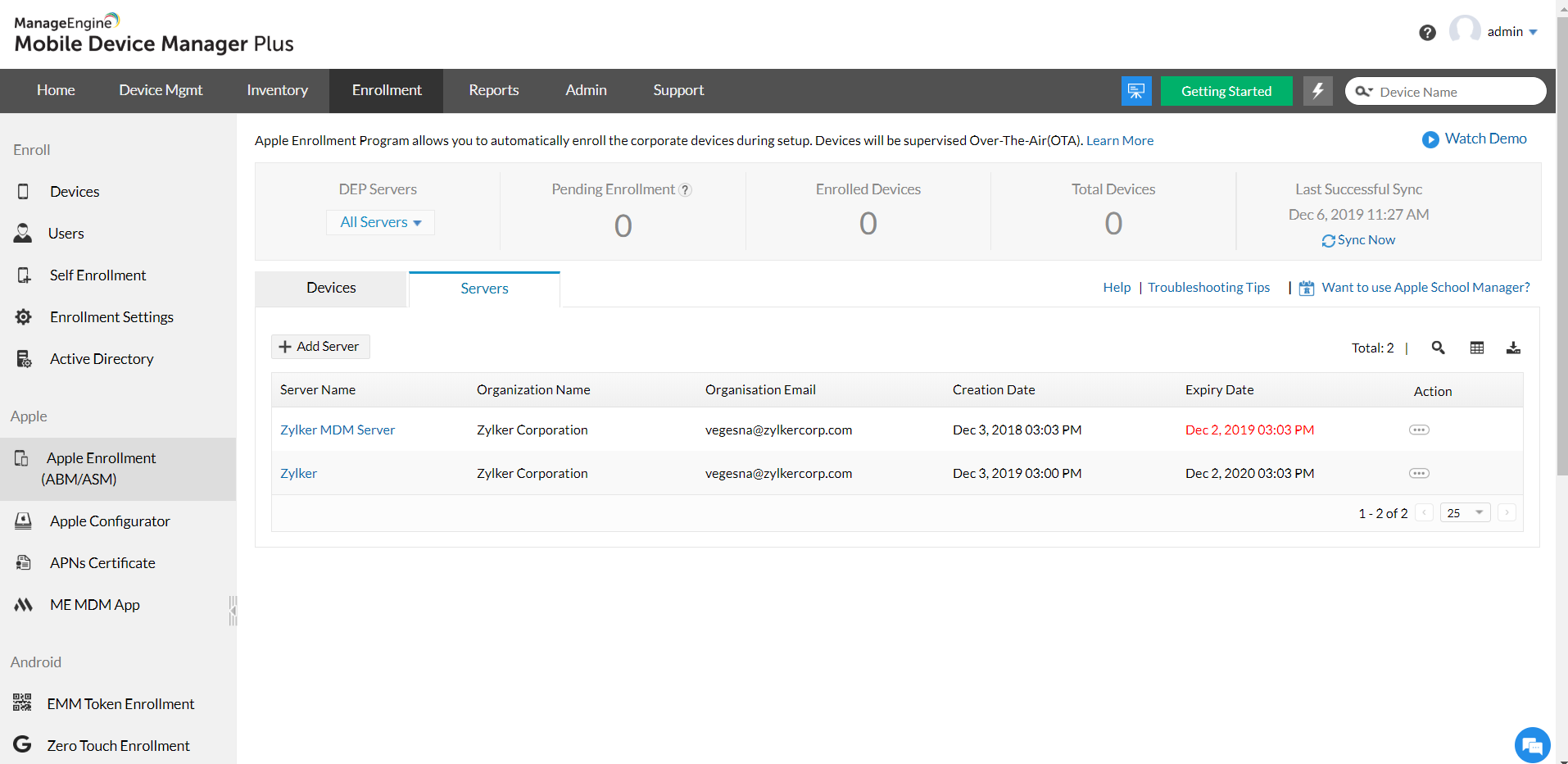This screenshot has height=764, width=1568.
Task: Expand the All Servers dropdown
Action: pos(380,222)
